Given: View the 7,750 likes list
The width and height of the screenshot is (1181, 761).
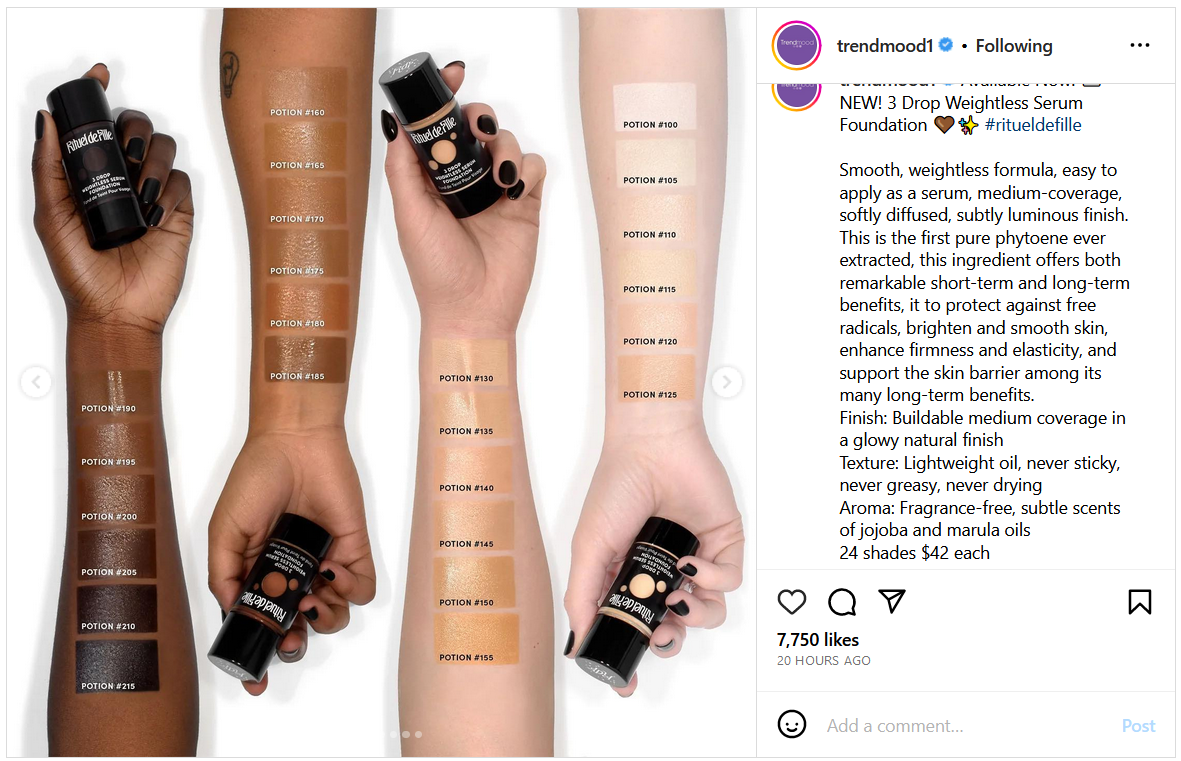Looking at the screenshot, I should pyautogui.click(x=817, y=640).
